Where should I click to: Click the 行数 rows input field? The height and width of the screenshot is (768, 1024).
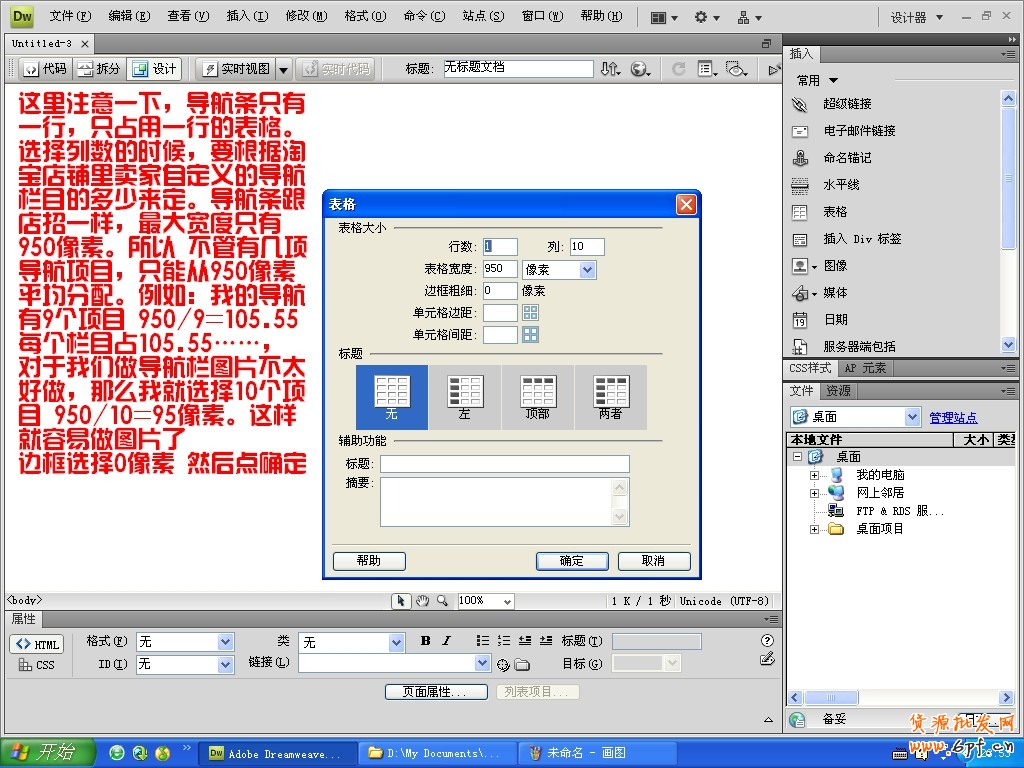click(500, 247)
